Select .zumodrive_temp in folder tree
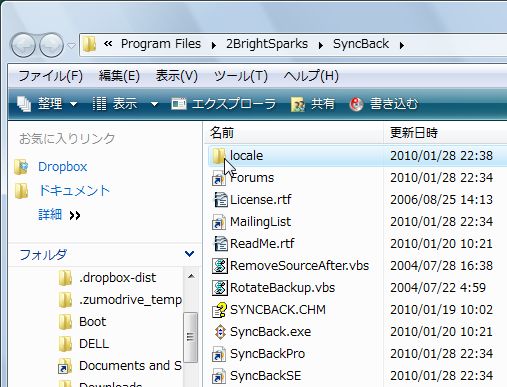 [x=130, y=300]
